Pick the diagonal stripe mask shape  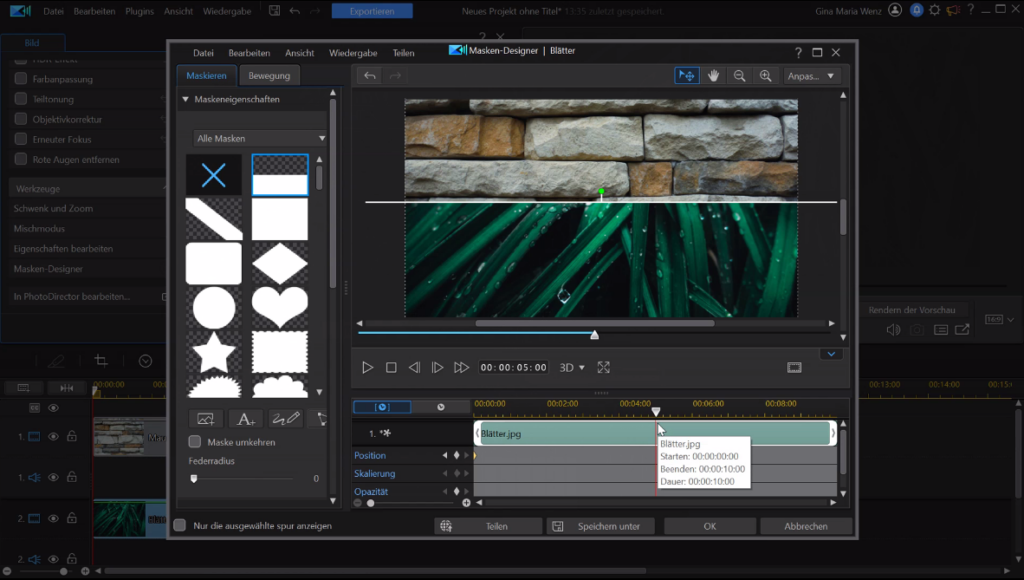pyautogui.click(x=214, y=219)
